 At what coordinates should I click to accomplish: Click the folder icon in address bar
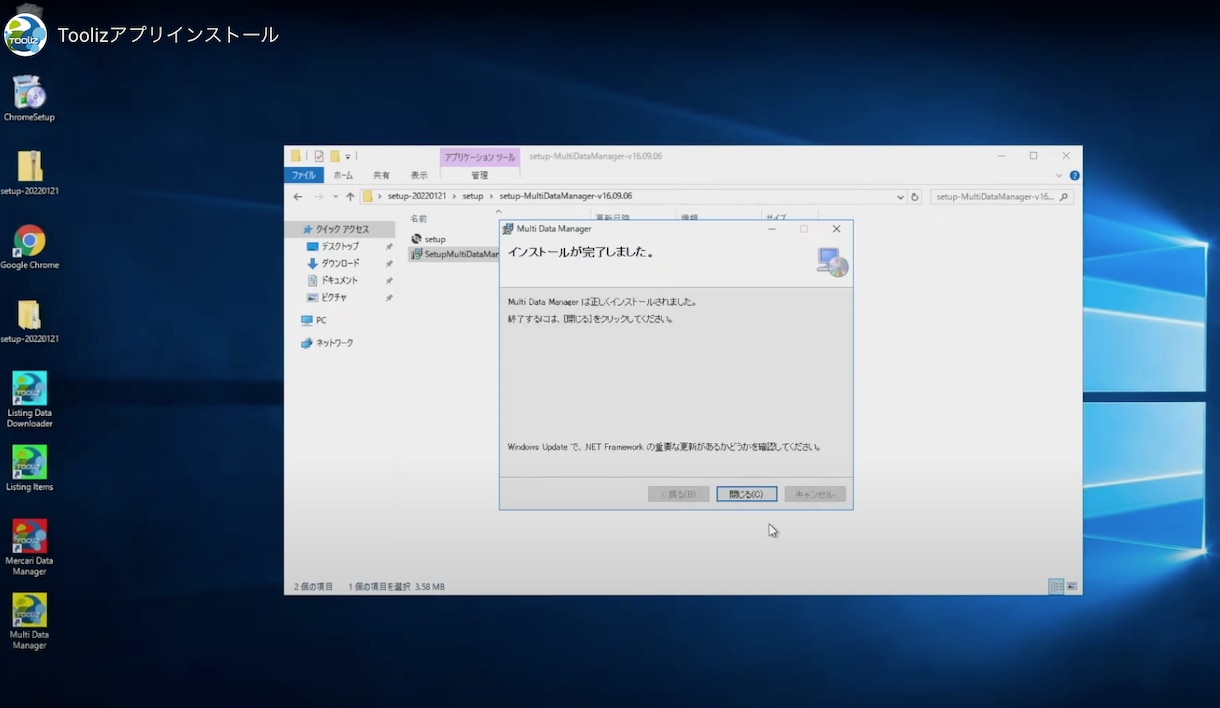click(368, 197)
